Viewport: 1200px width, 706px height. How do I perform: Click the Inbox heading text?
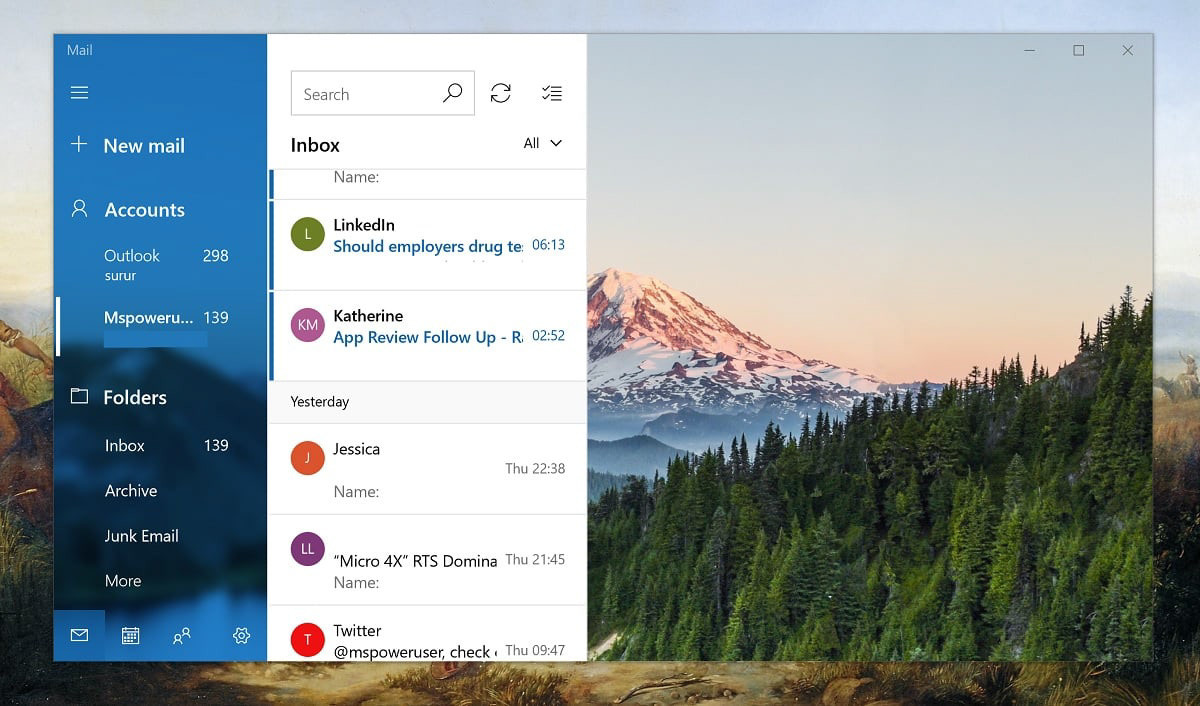tap(315, 145)
